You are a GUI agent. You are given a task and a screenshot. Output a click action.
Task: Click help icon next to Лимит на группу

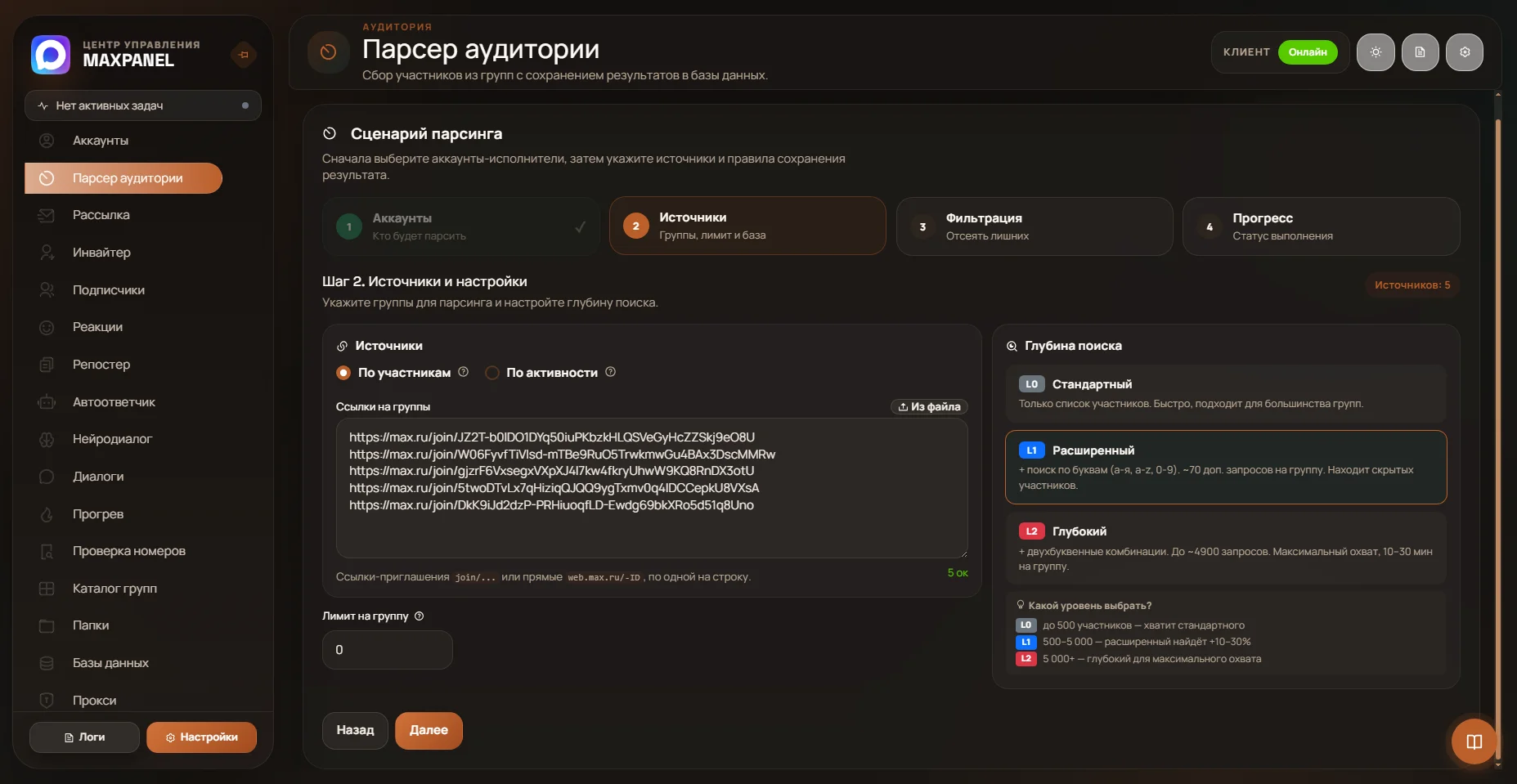[x=419, y=616]
